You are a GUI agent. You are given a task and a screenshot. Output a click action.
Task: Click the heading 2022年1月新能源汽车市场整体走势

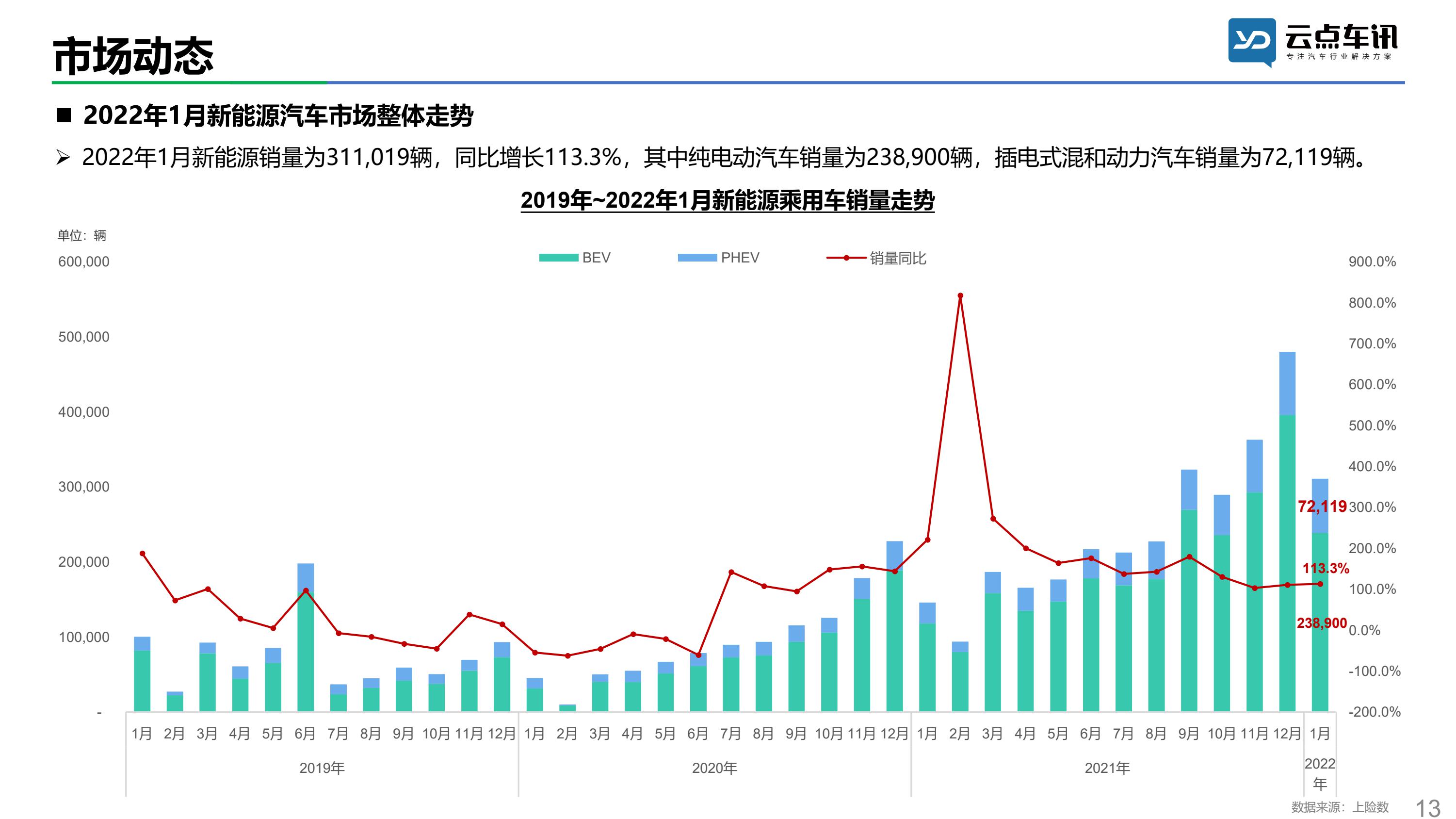point(278,116)
